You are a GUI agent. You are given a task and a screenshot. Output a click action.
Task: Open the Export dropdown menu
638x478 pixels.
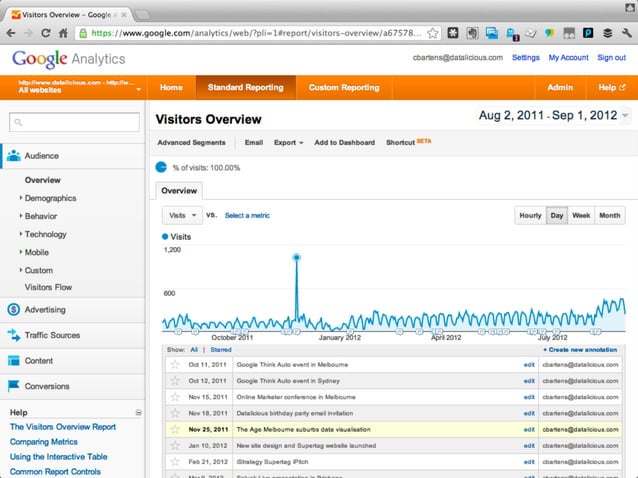(289, 143)
